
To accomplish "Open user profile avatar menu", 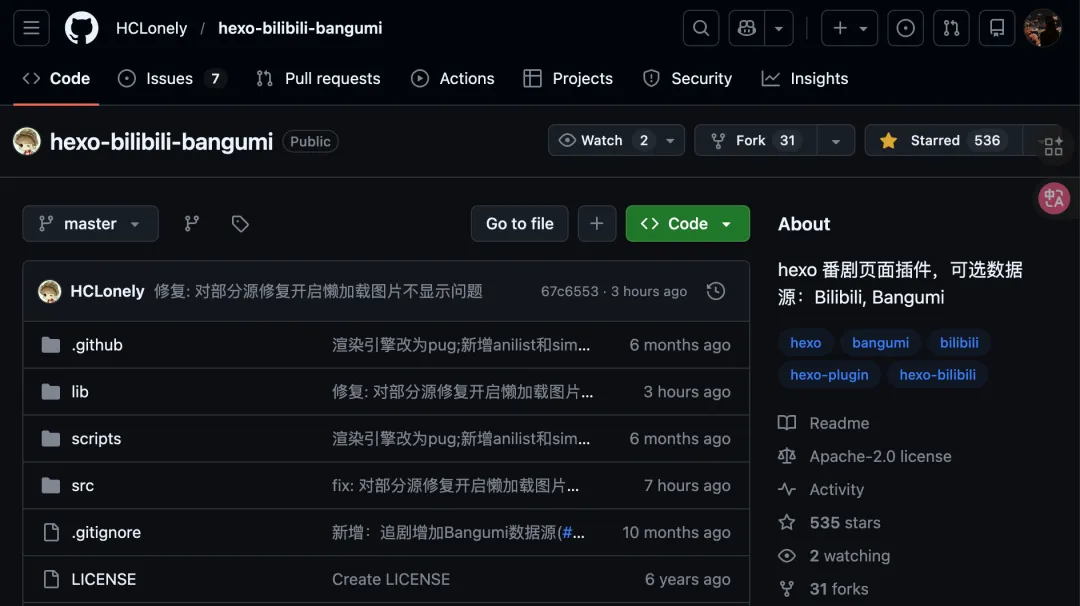I will coord(1042,28).
